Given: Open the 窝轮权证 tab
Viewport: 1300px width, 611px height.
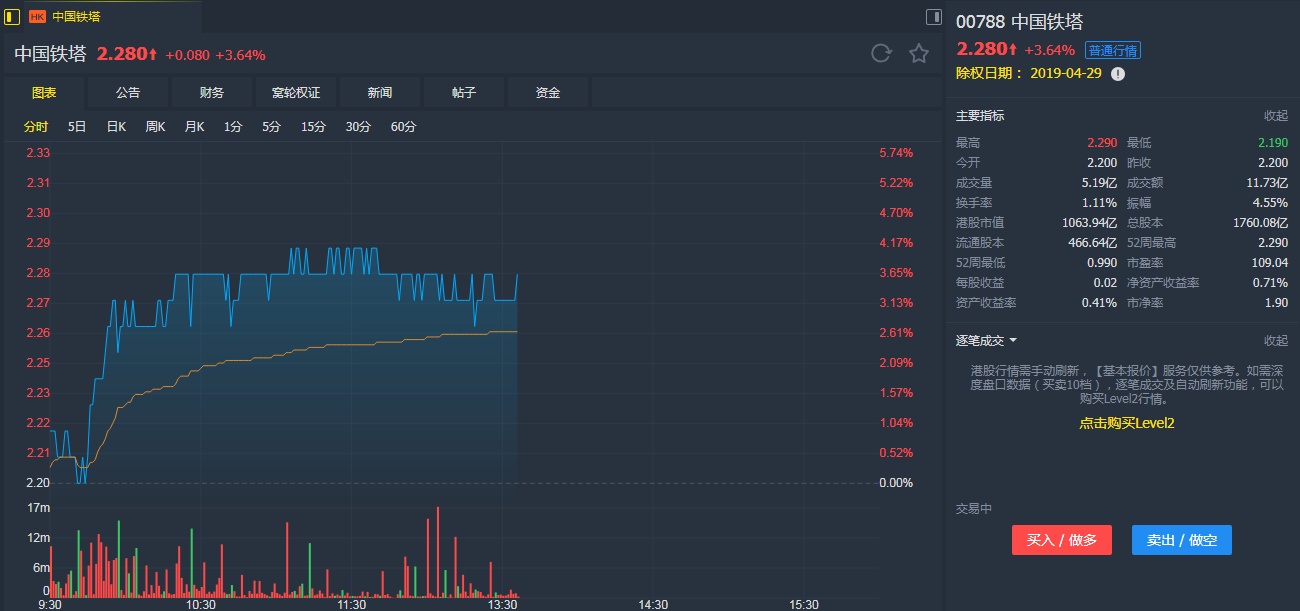Looking at the screenshot, I should click(x=296, y=93).
